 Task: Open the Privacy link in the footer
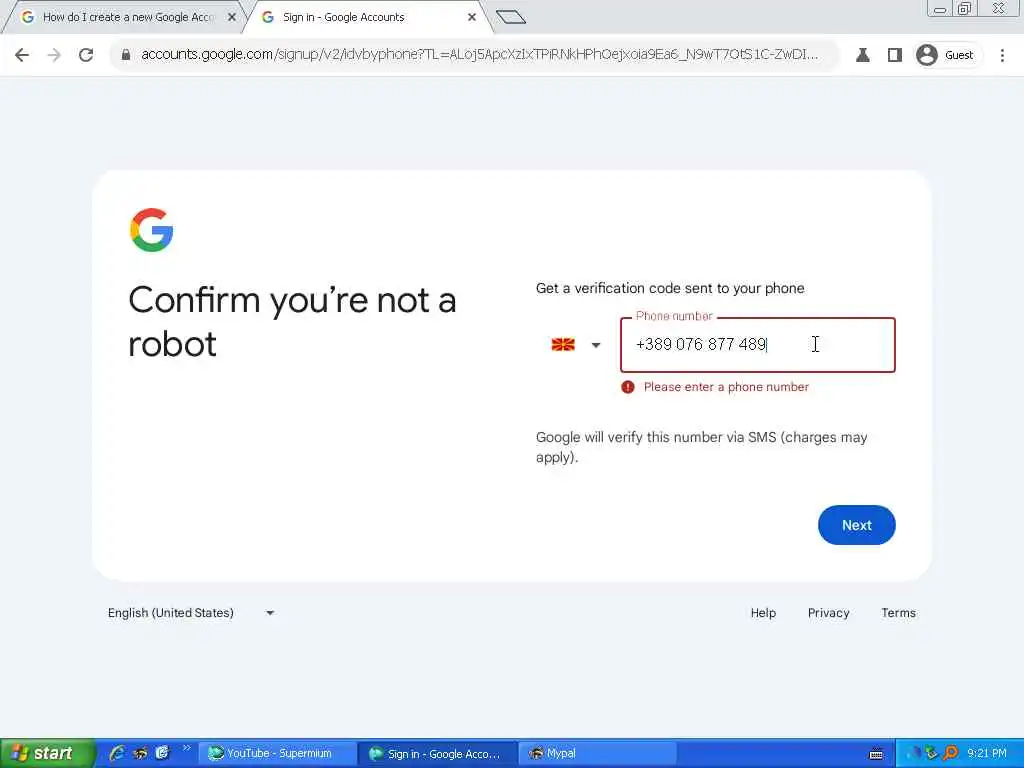click(828, 613)
